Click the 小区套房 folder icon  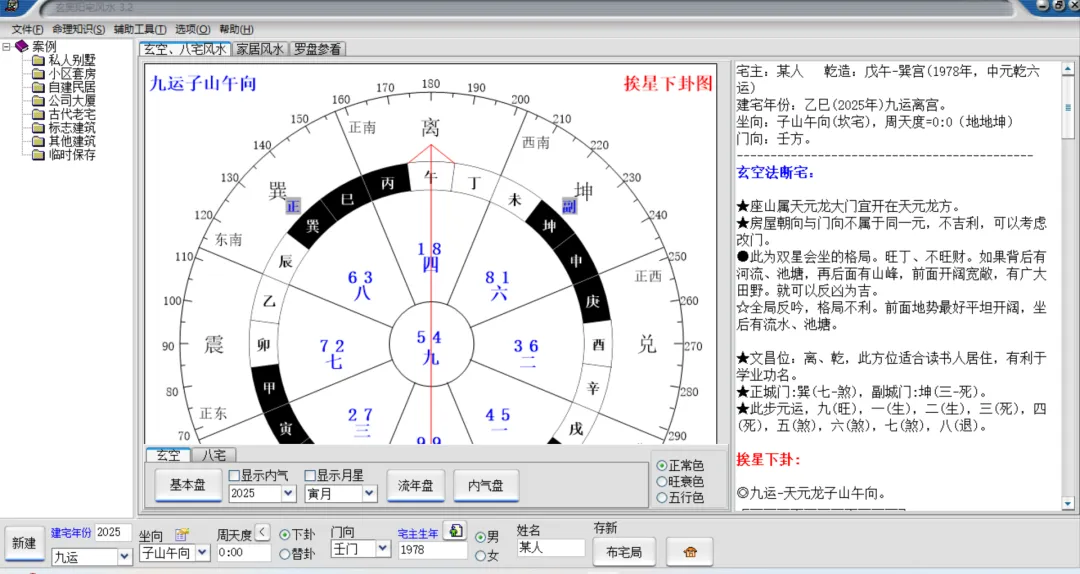click(x=39, y=74)
